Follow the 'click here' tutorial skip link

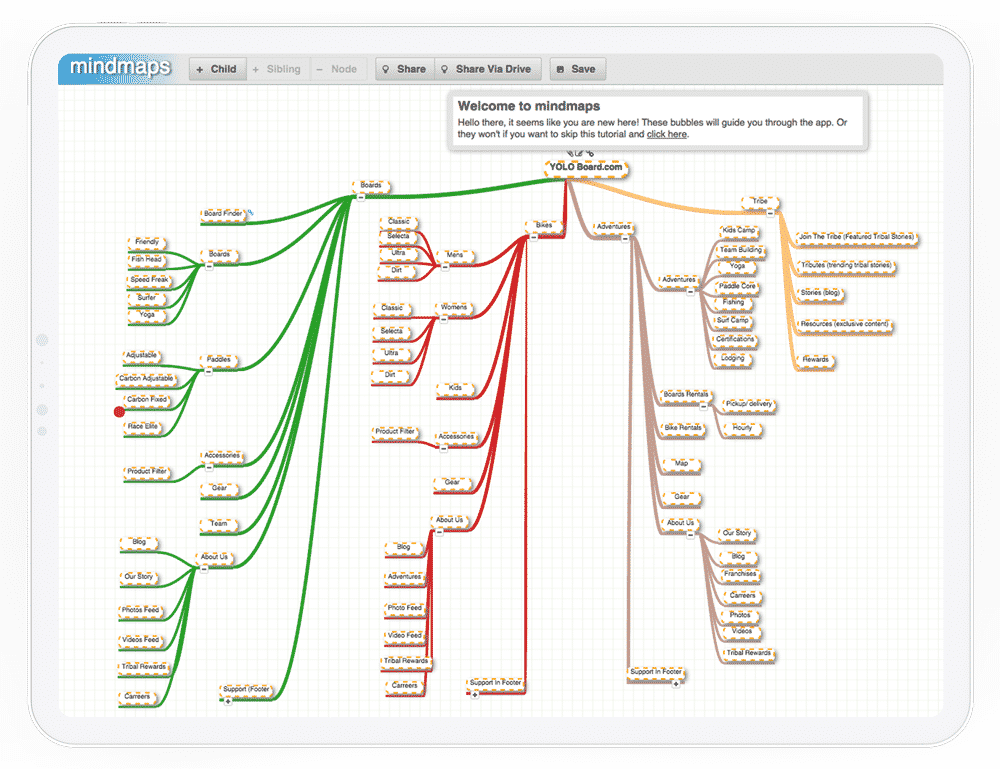666,134
